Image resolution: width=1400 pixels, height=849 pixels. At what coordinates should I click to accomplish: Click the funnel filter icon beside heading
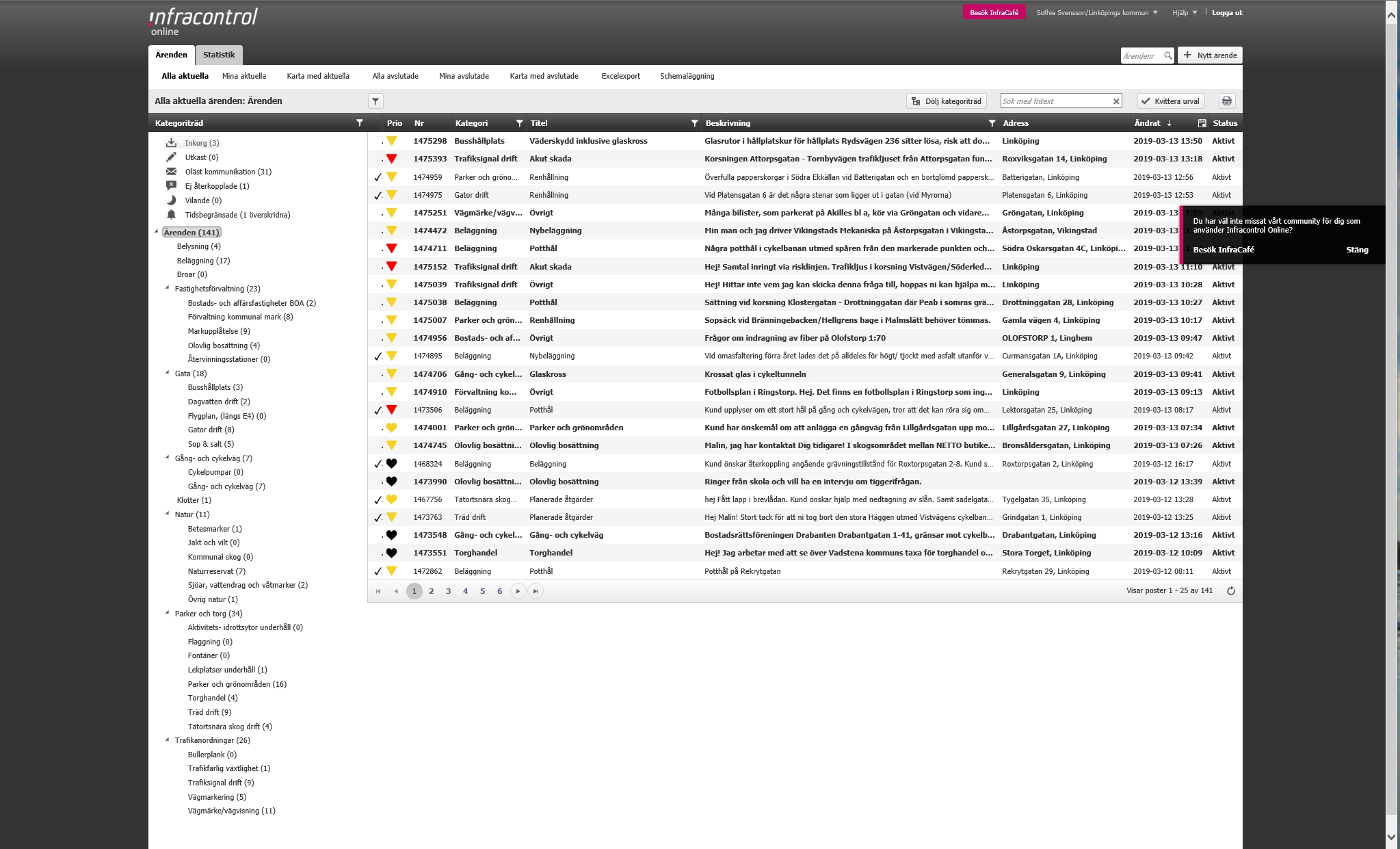click(375, 101)
